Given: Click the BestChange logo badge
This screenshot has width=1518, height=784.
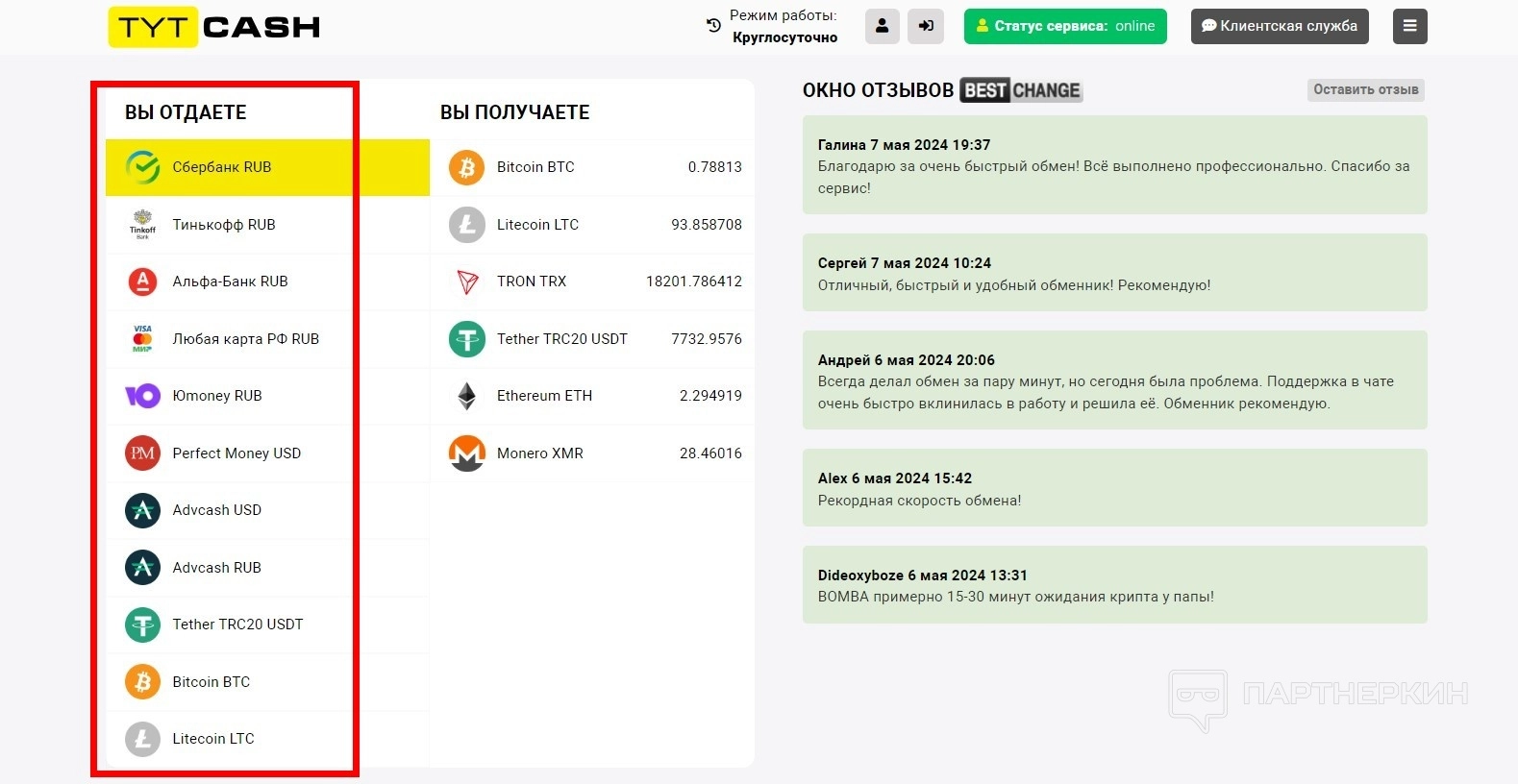Looking at the screenshot, I should (1021, 90).
